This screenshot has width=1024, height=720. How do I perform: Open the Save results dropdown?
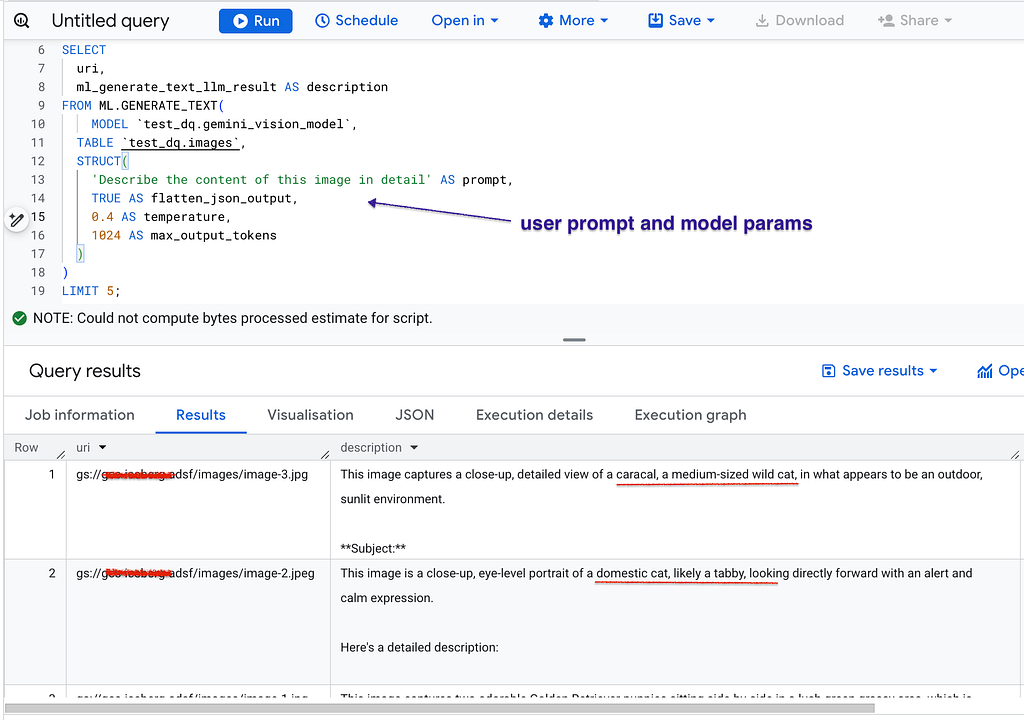point(879,371)
